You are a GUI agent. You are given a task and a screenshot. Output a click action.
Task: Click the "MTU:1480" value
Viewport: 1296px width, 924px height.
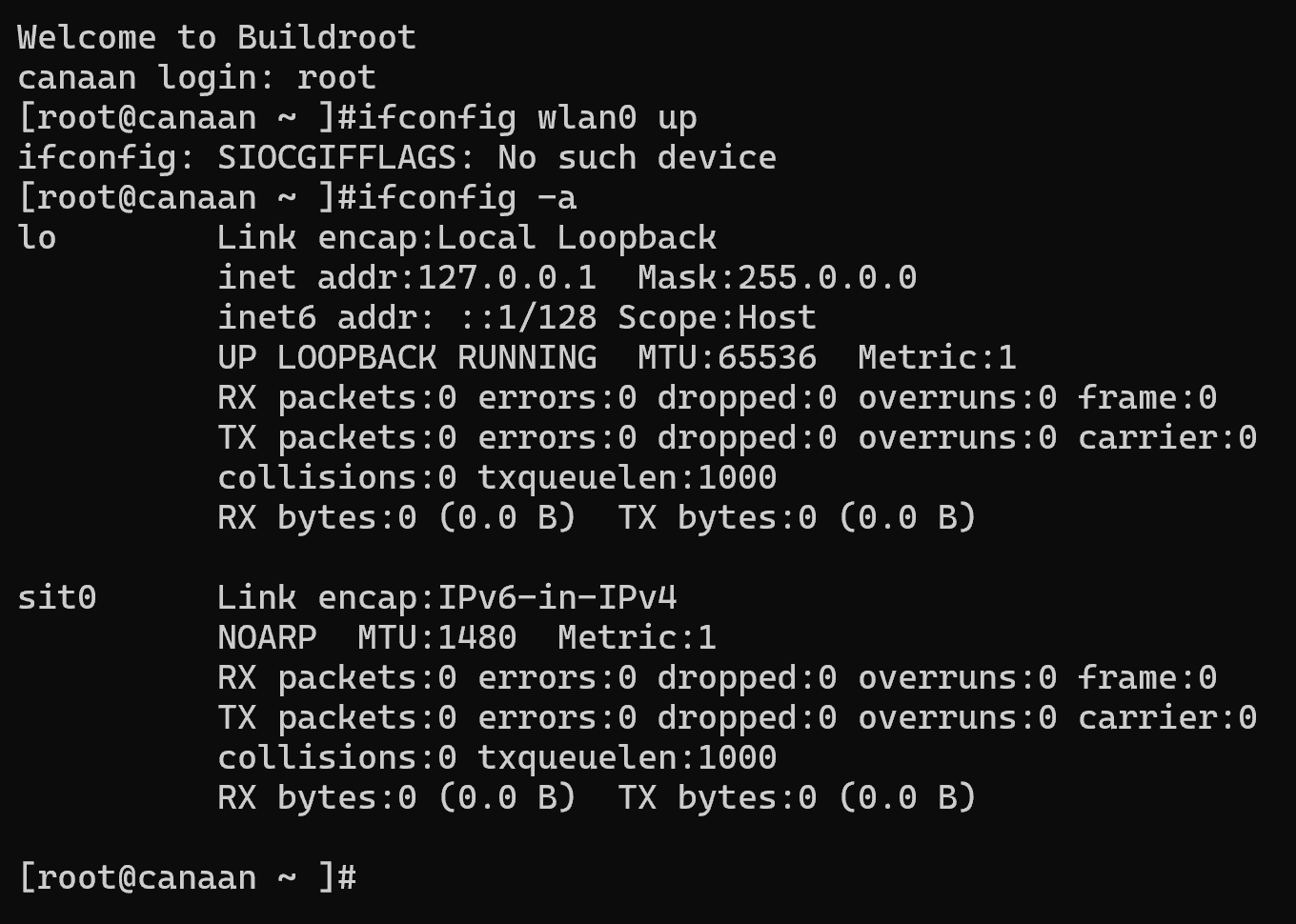click(437, 637)
